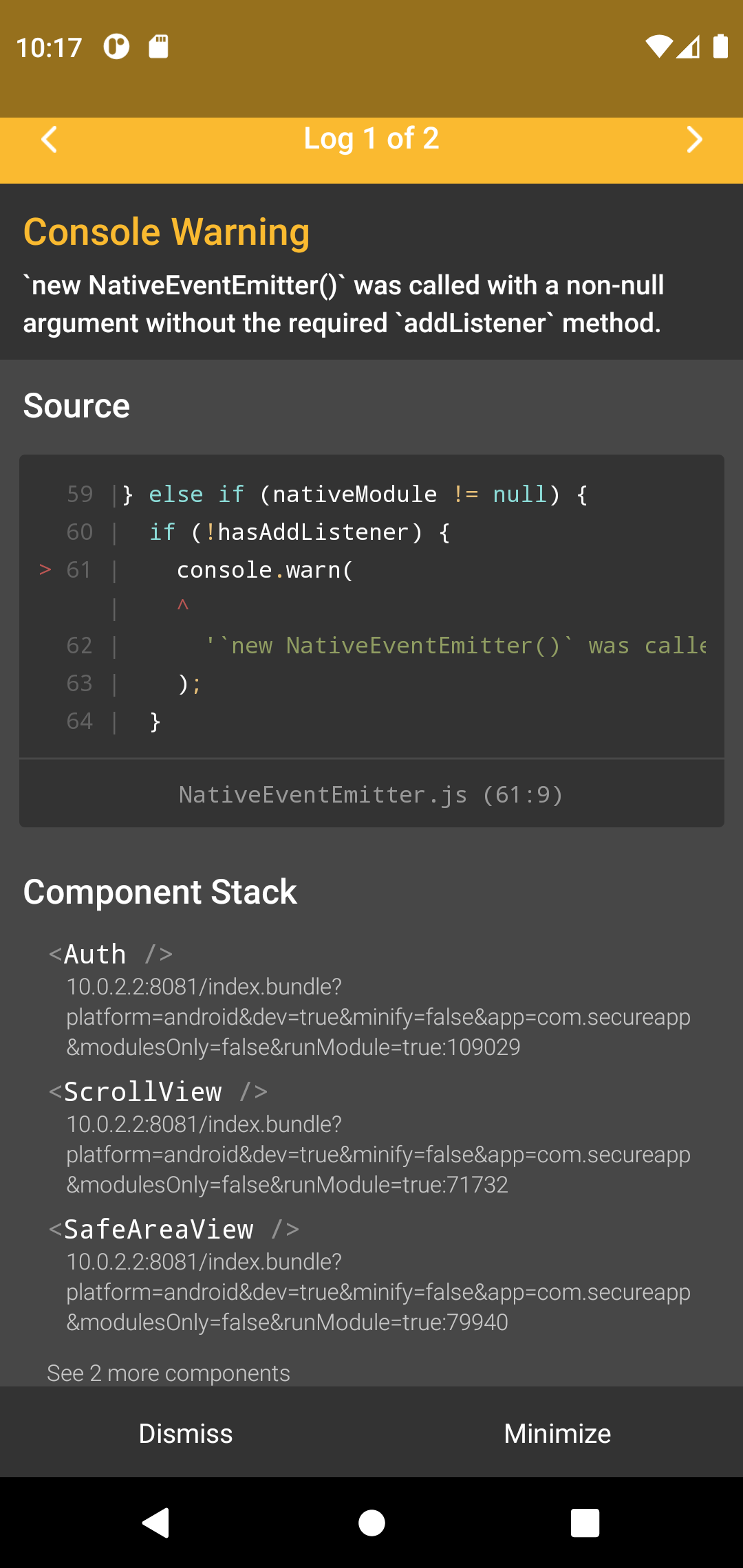Tap the SD card notification icon
This screenshot has width=743, height=1568.
(x=158, y=46)
